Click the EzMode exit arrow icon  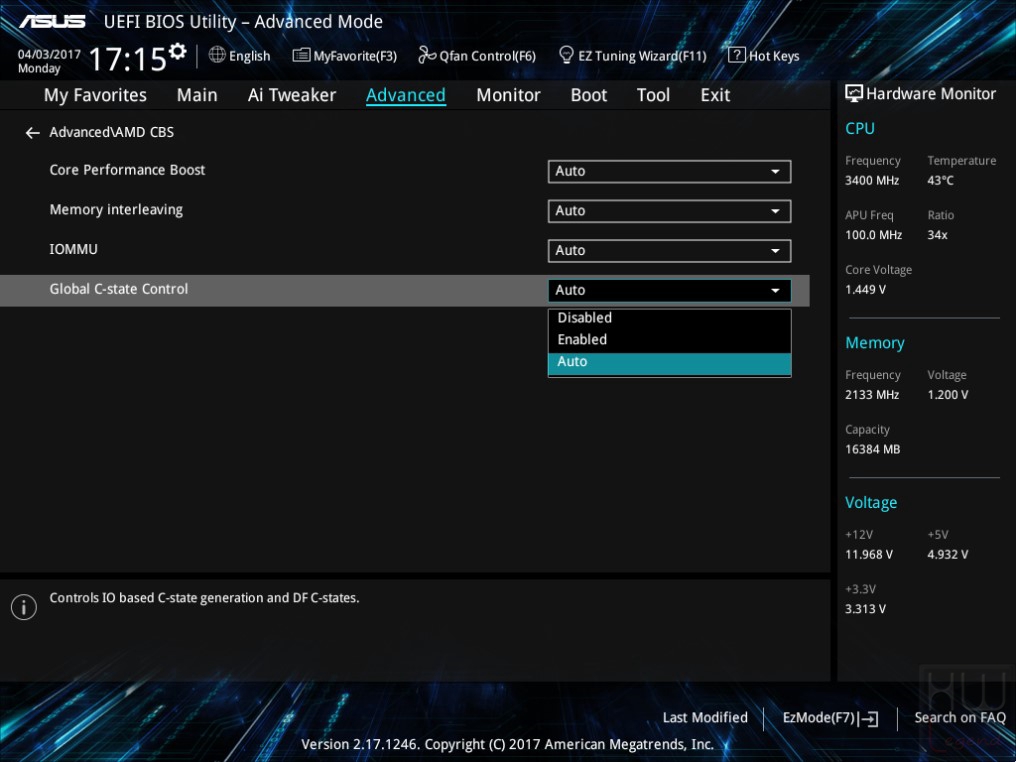(x=870, y=718)
